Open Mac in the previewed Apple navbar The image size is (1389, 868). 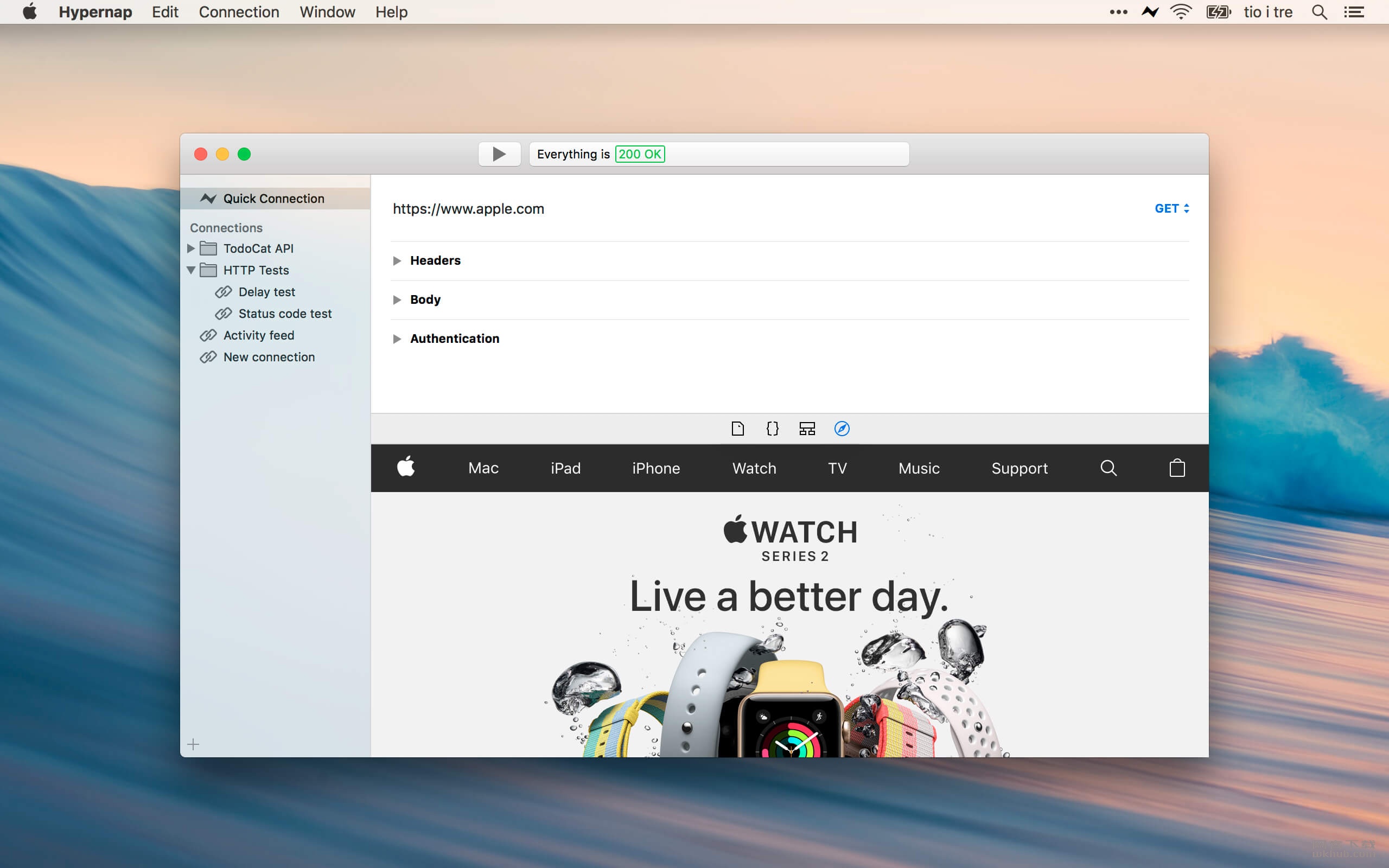483,468
